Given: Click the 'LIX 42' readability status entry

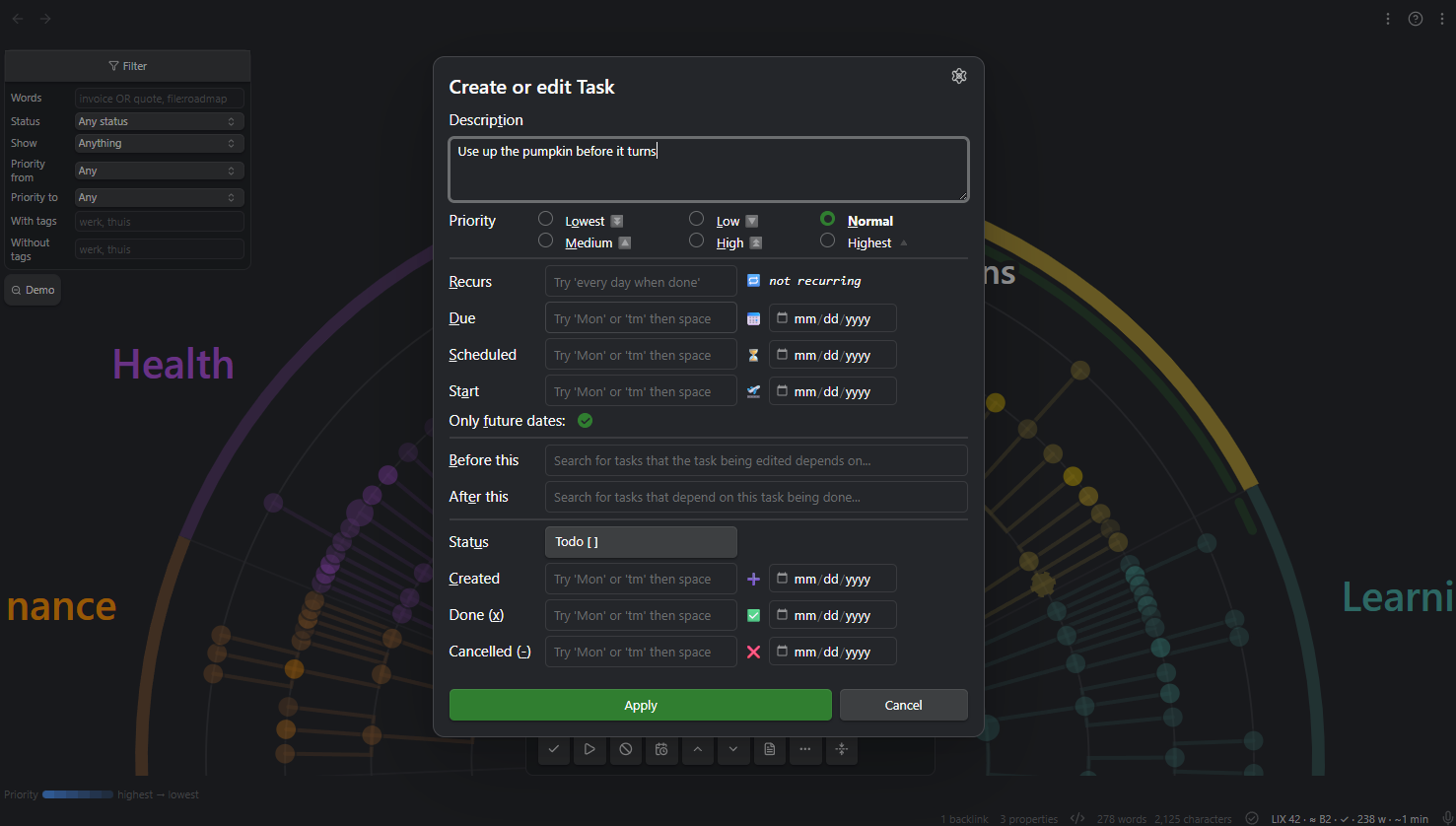Looking at the screenshot, I should (1285, 819).
